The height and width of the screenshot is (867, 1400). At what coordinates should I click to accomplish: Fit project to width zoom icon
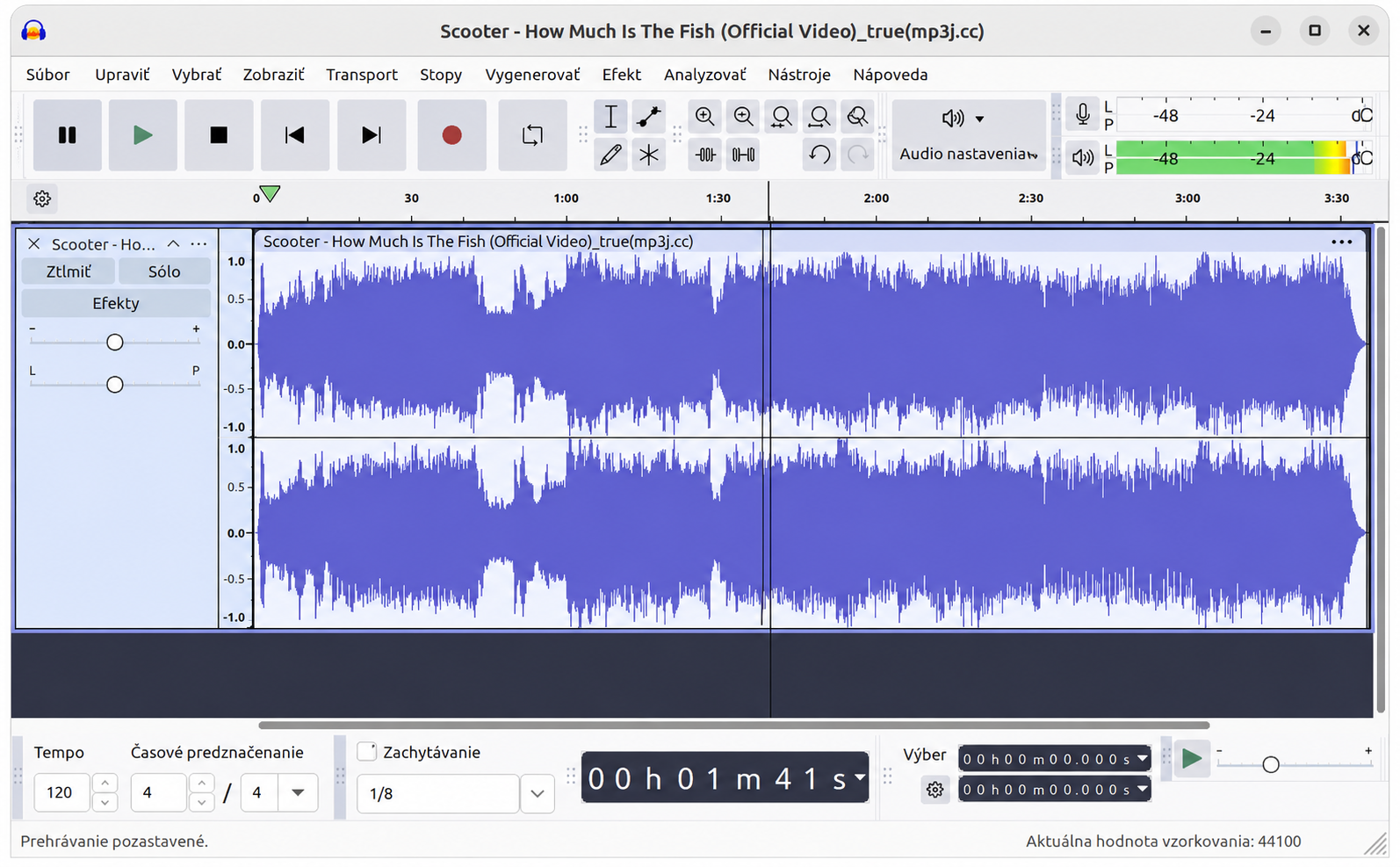[819, 116]
